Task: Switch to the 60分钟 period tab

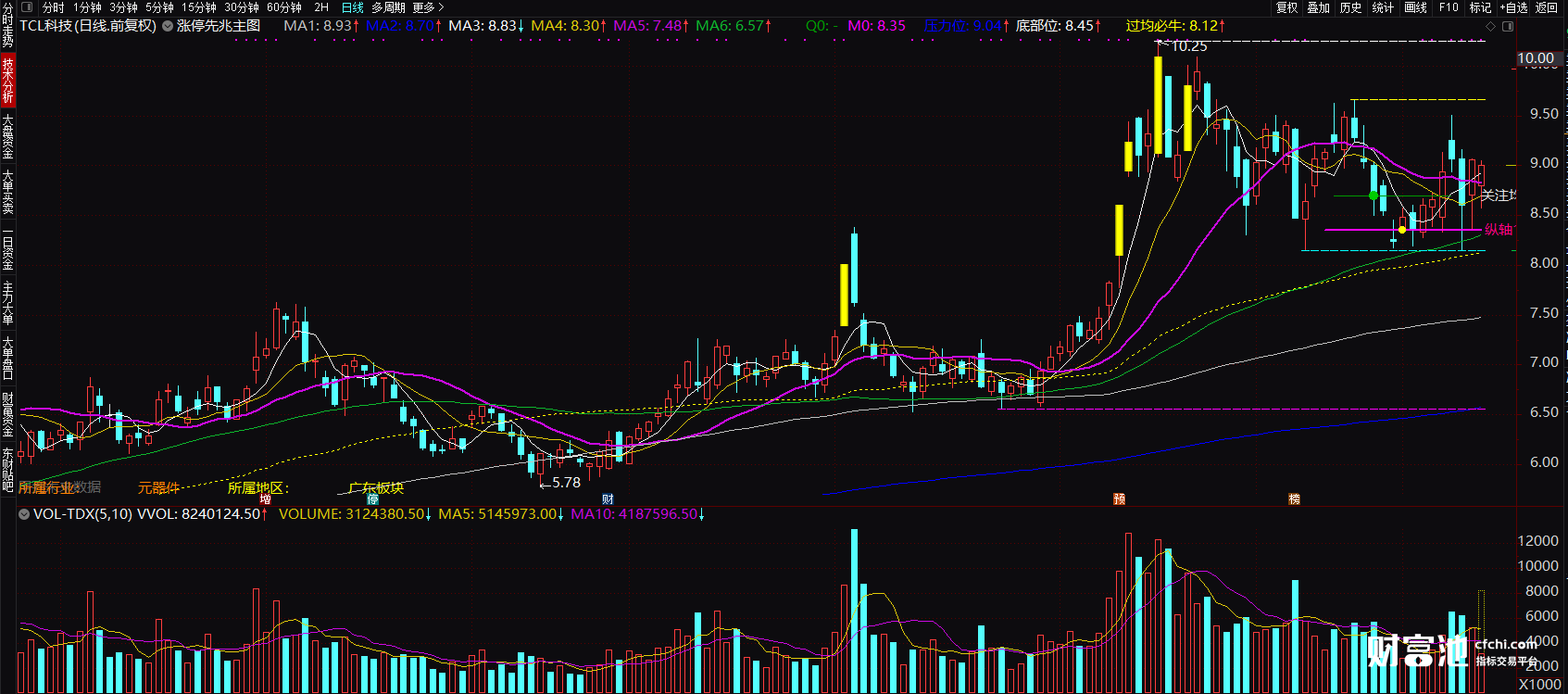Action: coord(284,7)
